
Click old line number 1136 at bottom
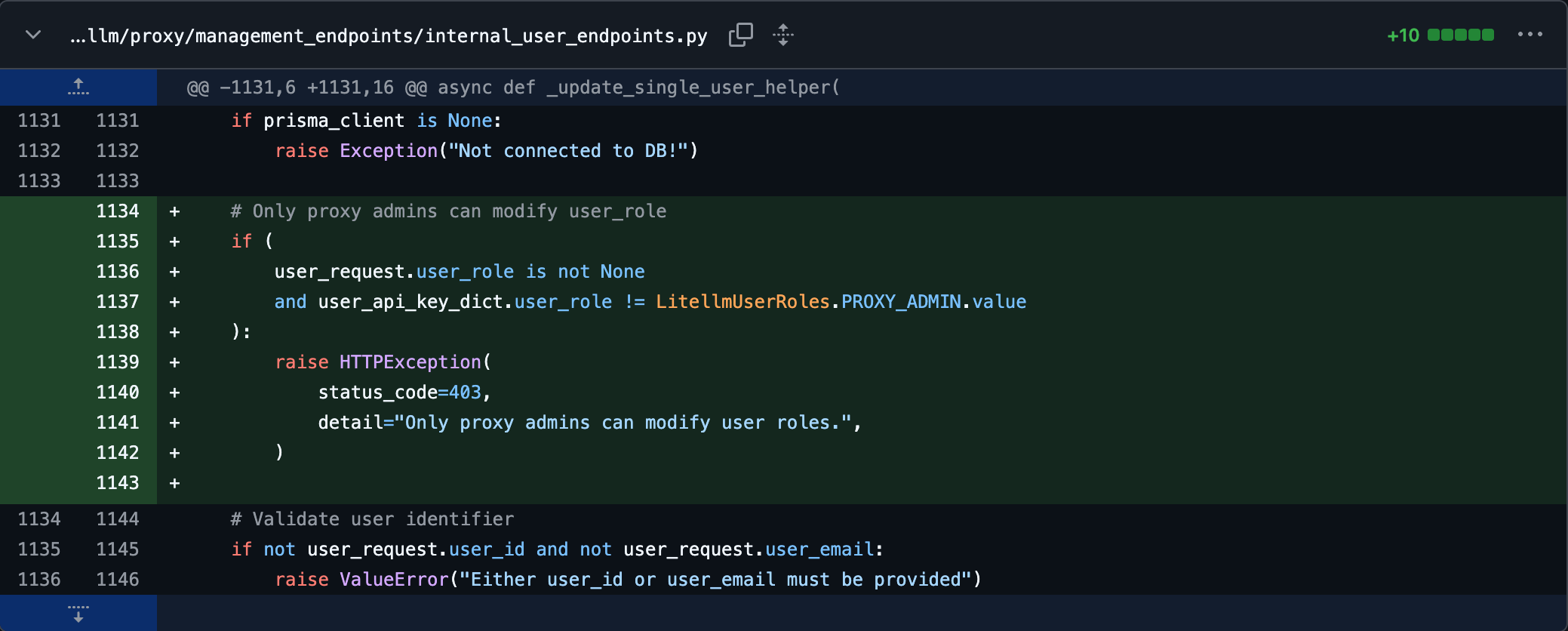pos(39,580)
